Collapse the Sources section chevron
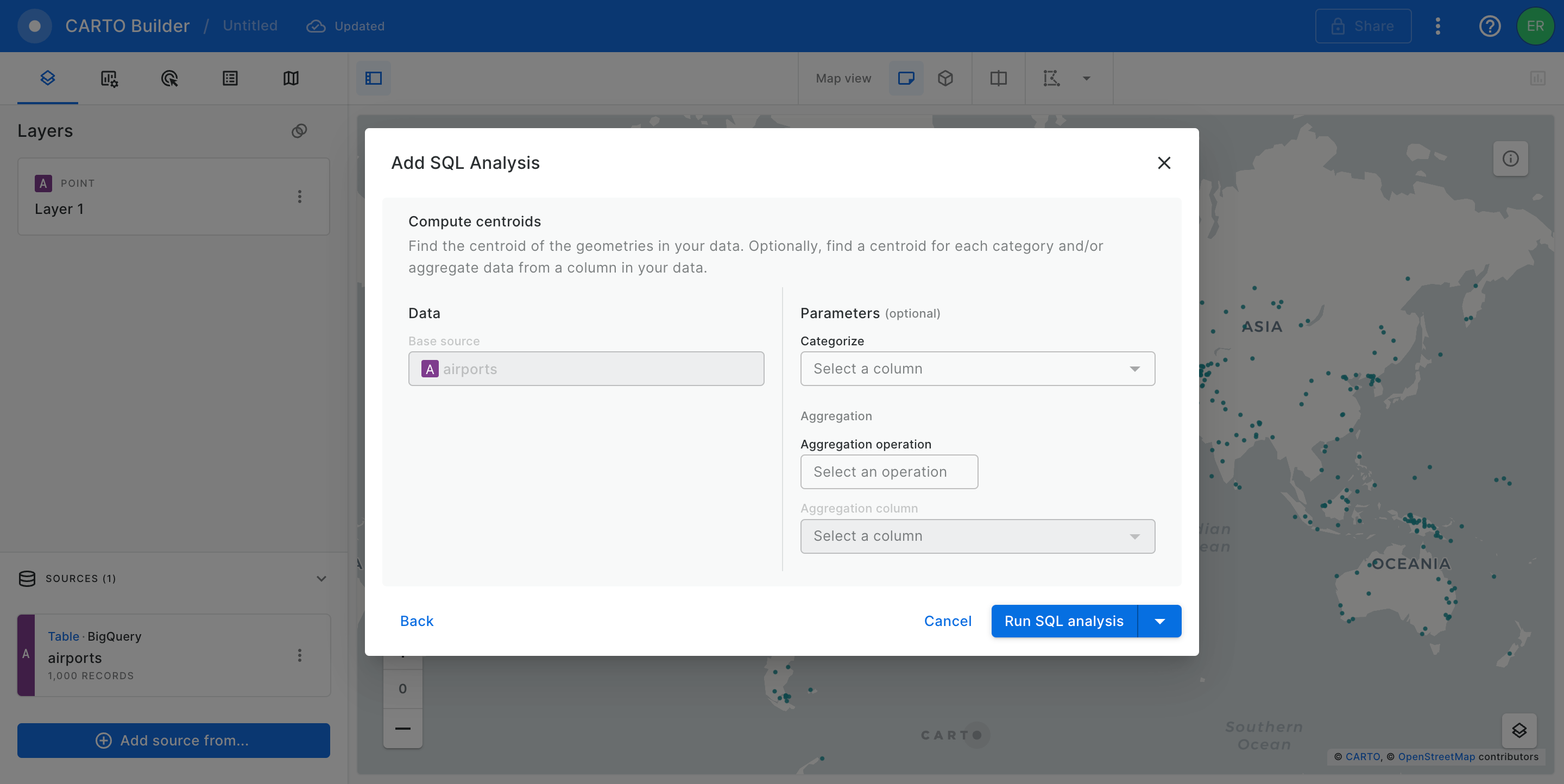 coord(322,579)
